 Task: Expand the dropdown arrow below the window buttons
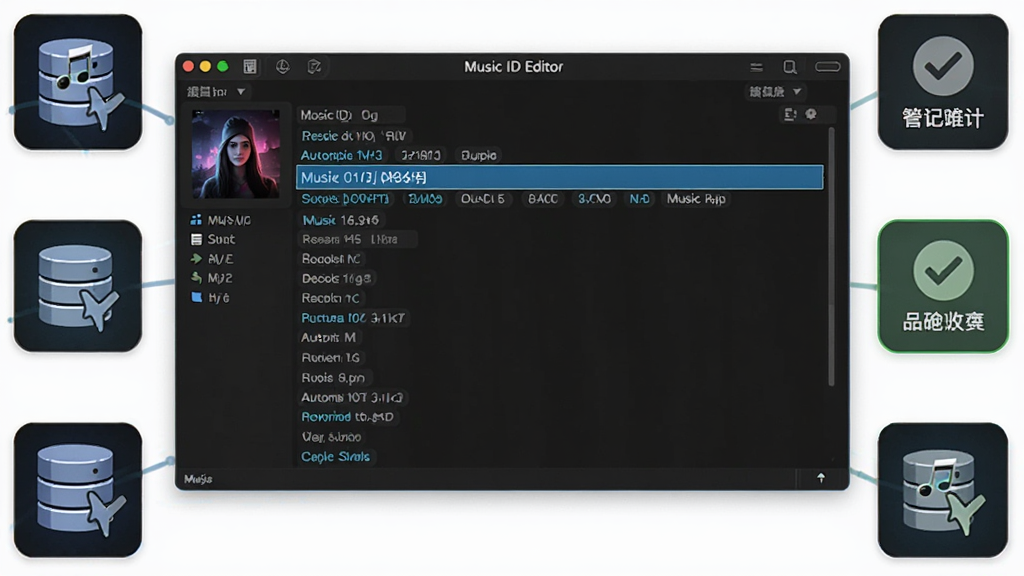[241, 91]
